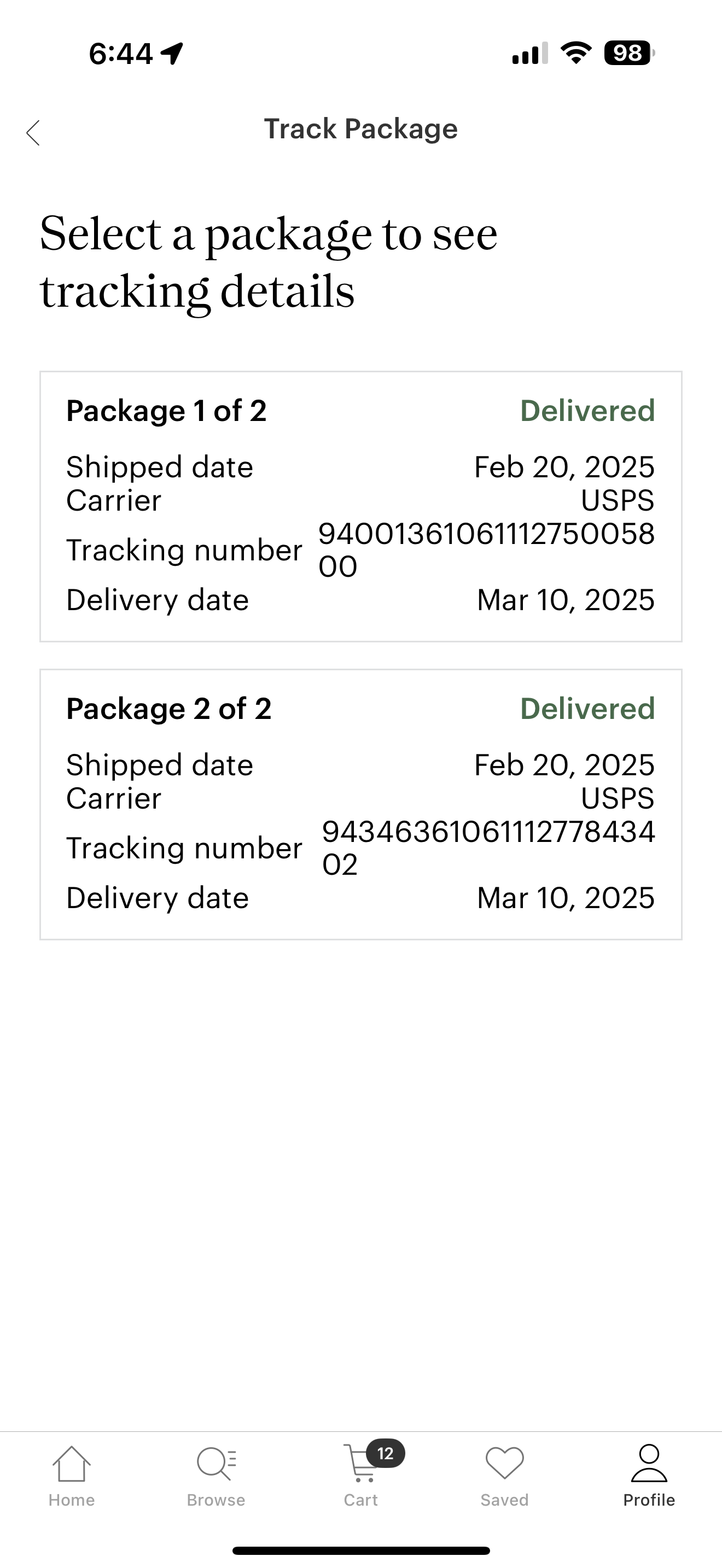Tap the Wi-Fi status icon
The image size is (722, 1568).
[576, 53]
